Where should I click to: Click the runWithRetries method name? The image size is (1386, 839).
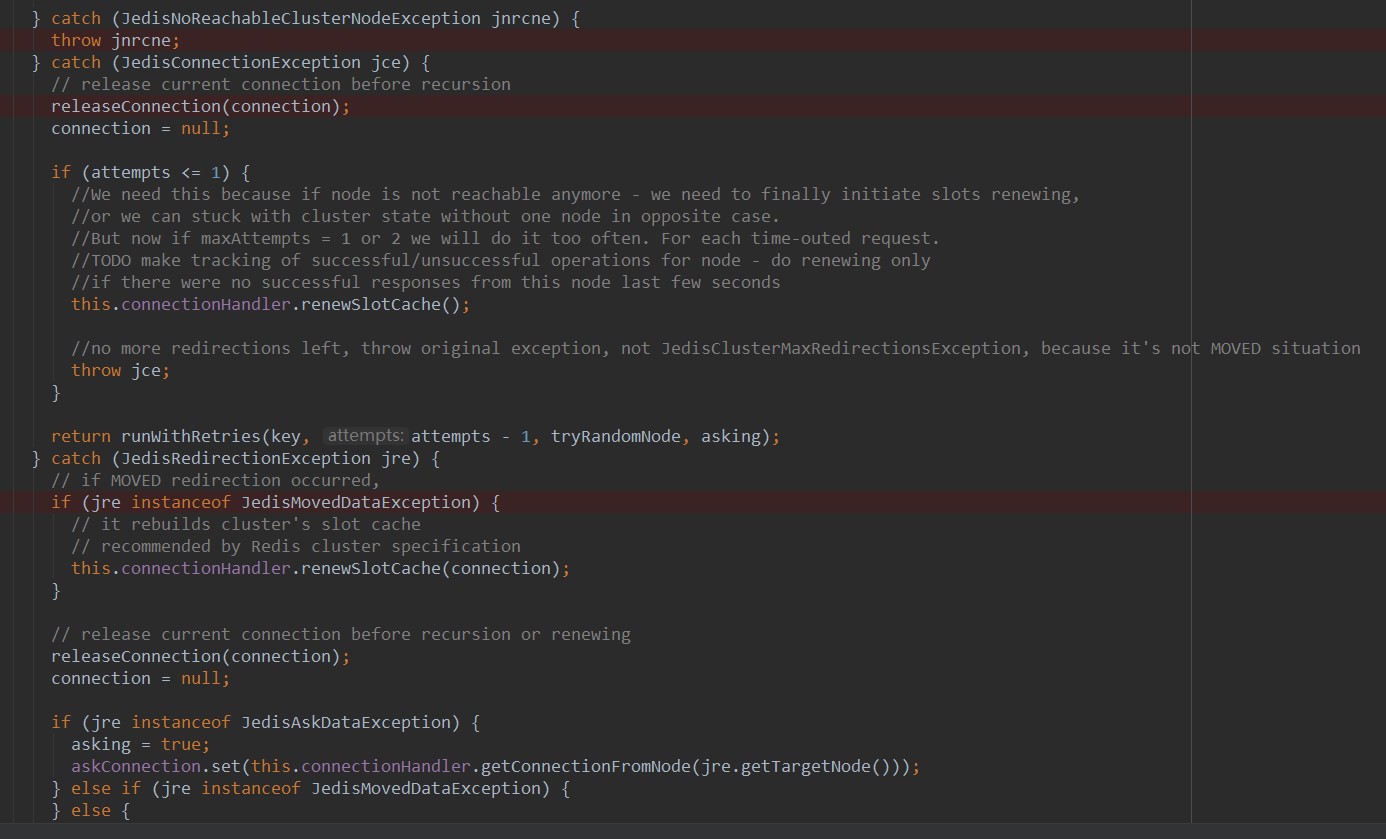[x=185, y=436]
